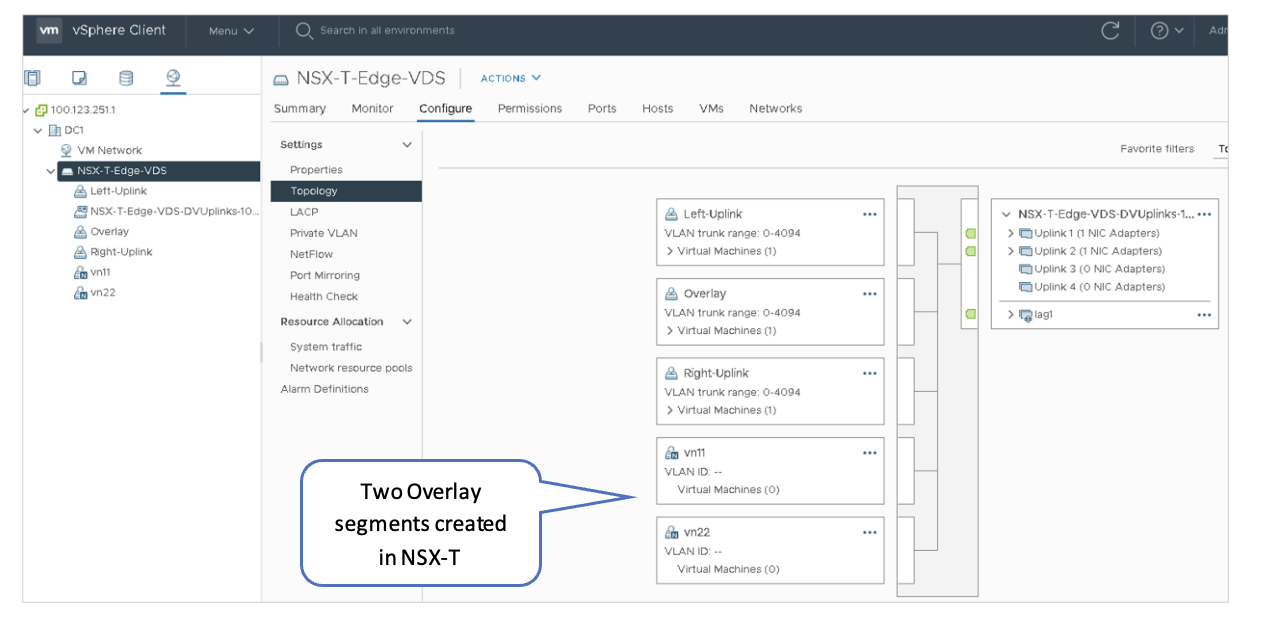Screen dimensions: 1270x636
Task: Expand Virtual Machines under Overlay port group
Action: coord(670,331)
